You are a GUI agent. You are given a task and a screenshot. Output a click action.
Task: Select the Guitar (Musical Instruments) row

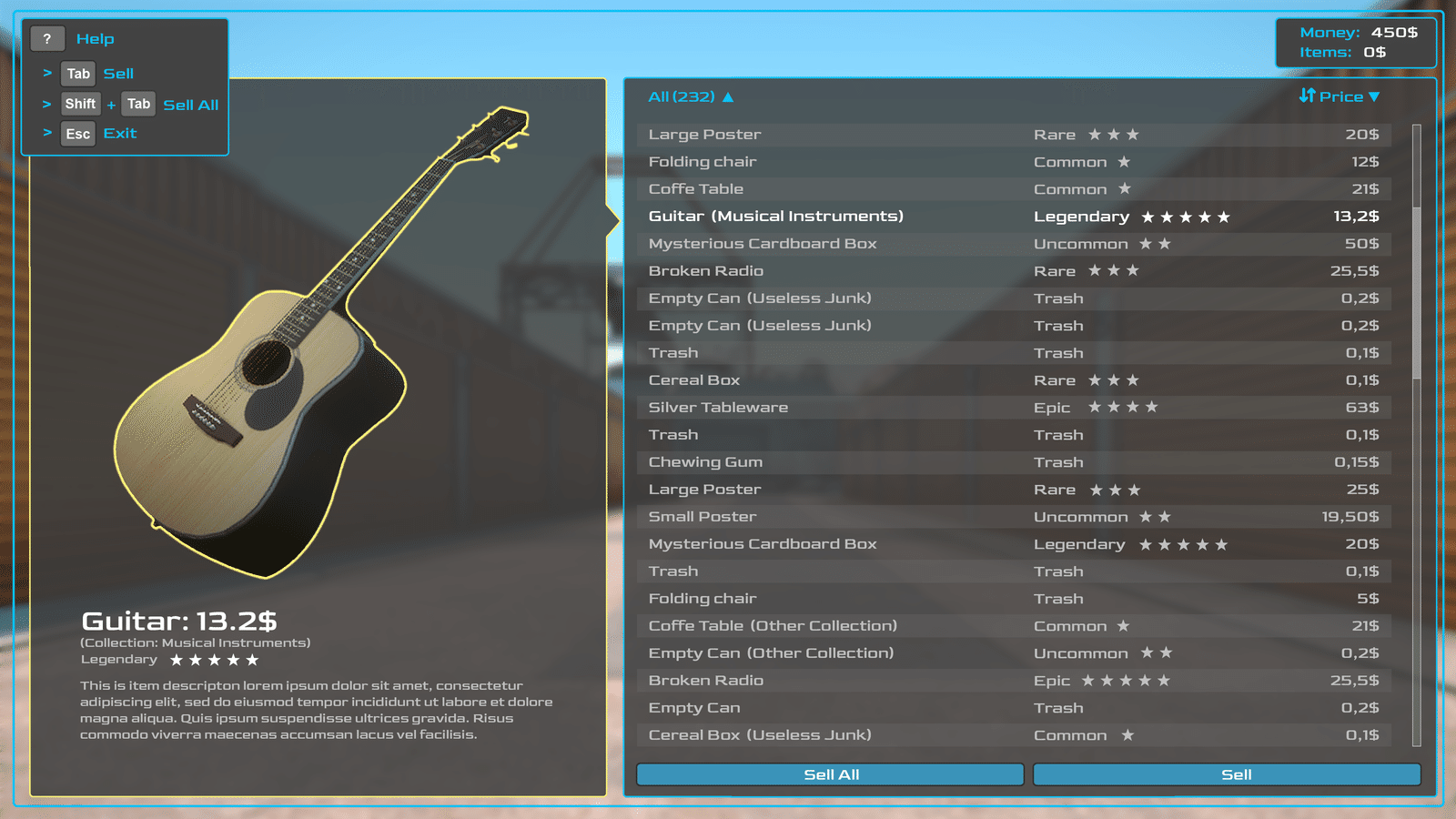(1014, 216)
